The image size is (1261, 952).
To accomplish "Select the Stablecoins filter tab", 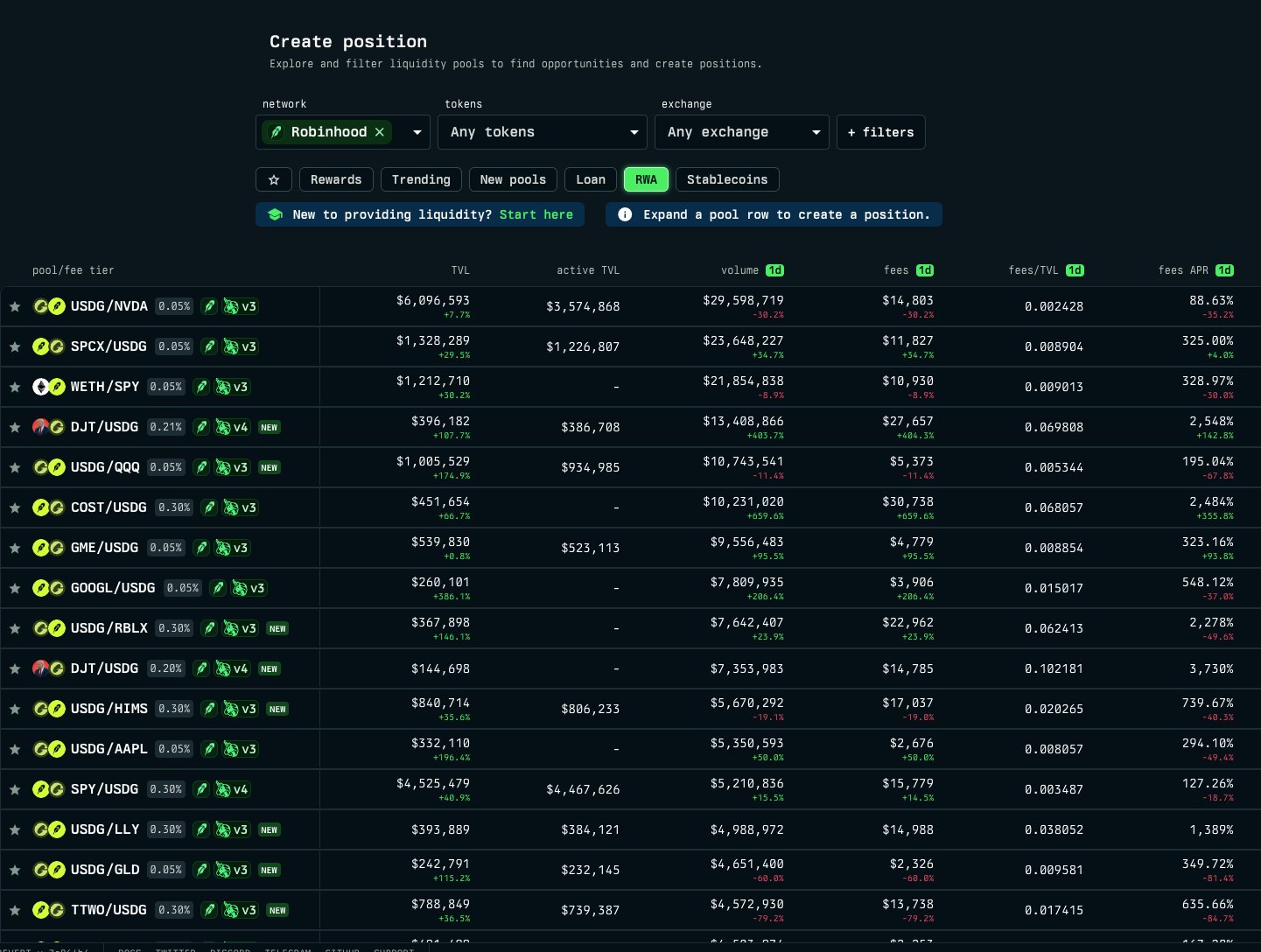I will [727, 179].
